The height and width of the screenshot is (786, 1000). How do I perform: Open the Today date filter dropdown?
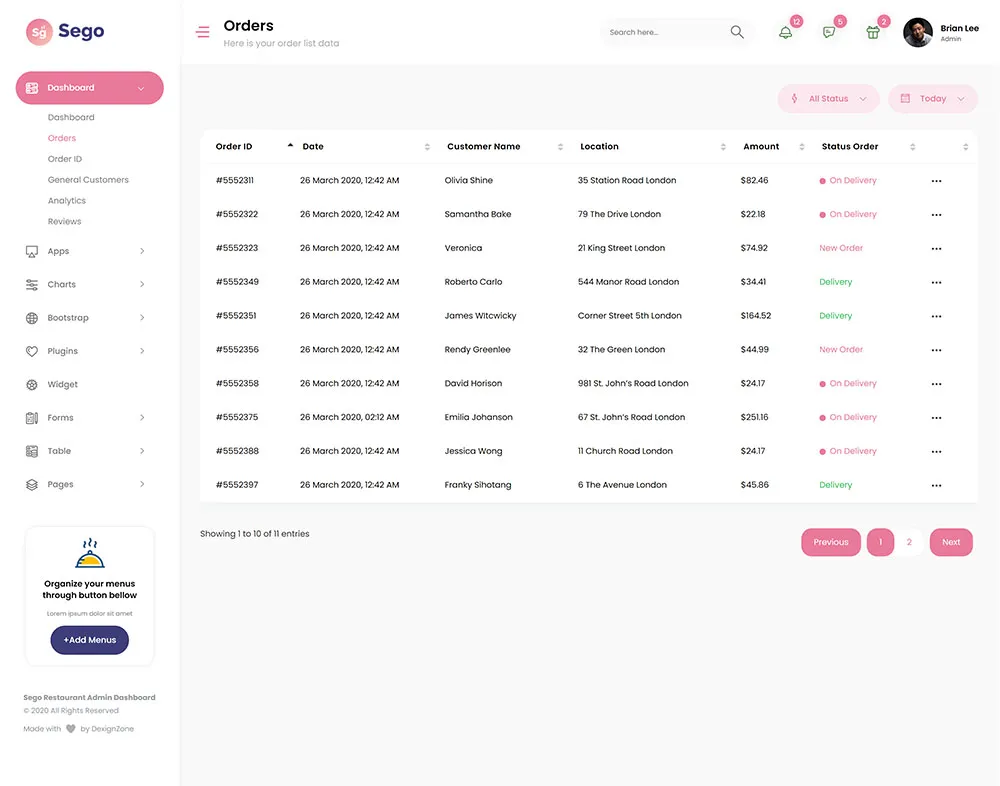pos(932,99)
